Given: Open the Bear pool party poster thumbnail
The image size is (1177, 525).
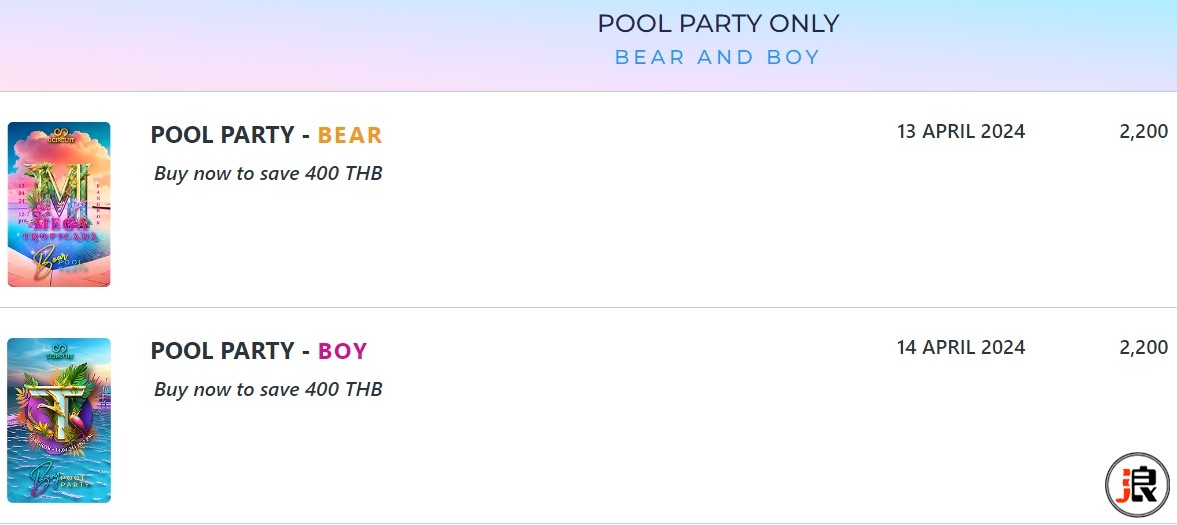Looking at the screenshot, I should [59, 204].
